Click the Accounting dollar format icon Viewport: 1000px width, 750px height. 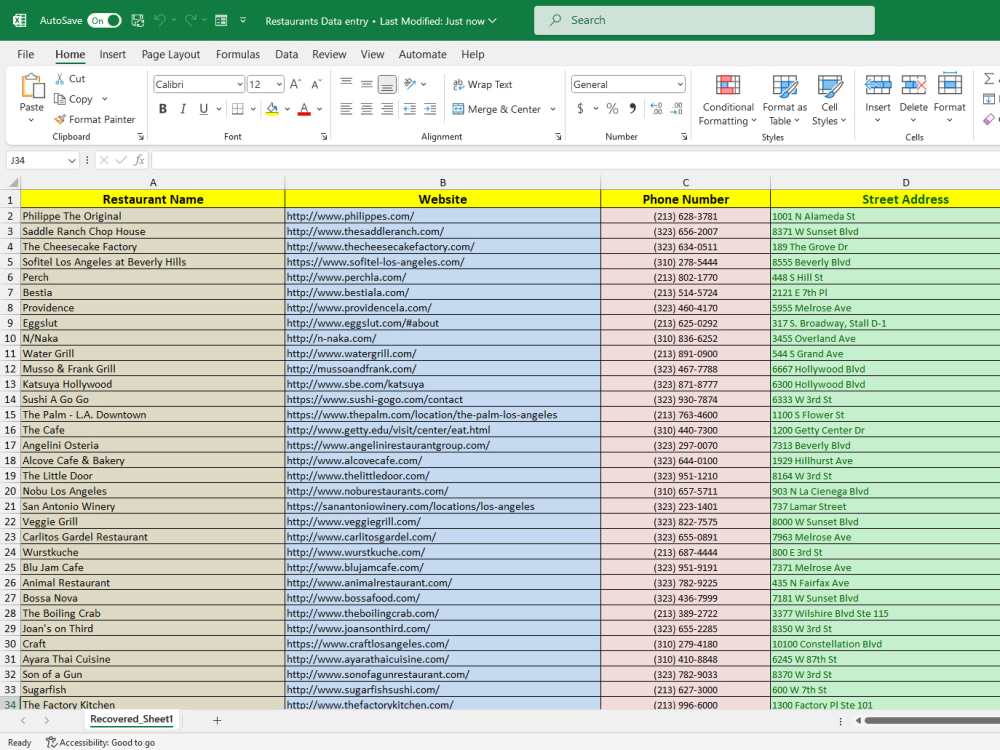580,108
